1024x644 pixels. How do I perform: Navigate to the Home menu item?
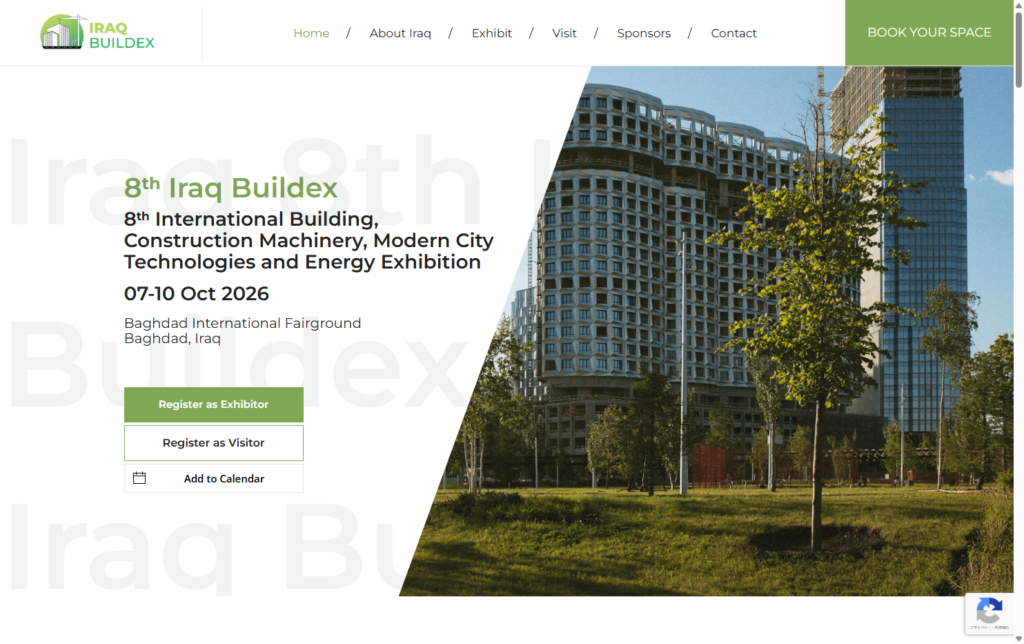[311, 33]
